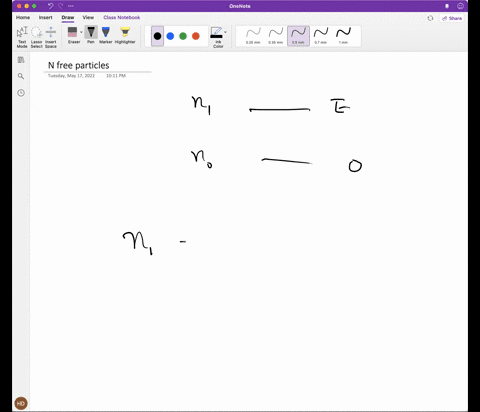Show recent notes clock icon
Screen dimensions: 480x412
tap(21, 93)
